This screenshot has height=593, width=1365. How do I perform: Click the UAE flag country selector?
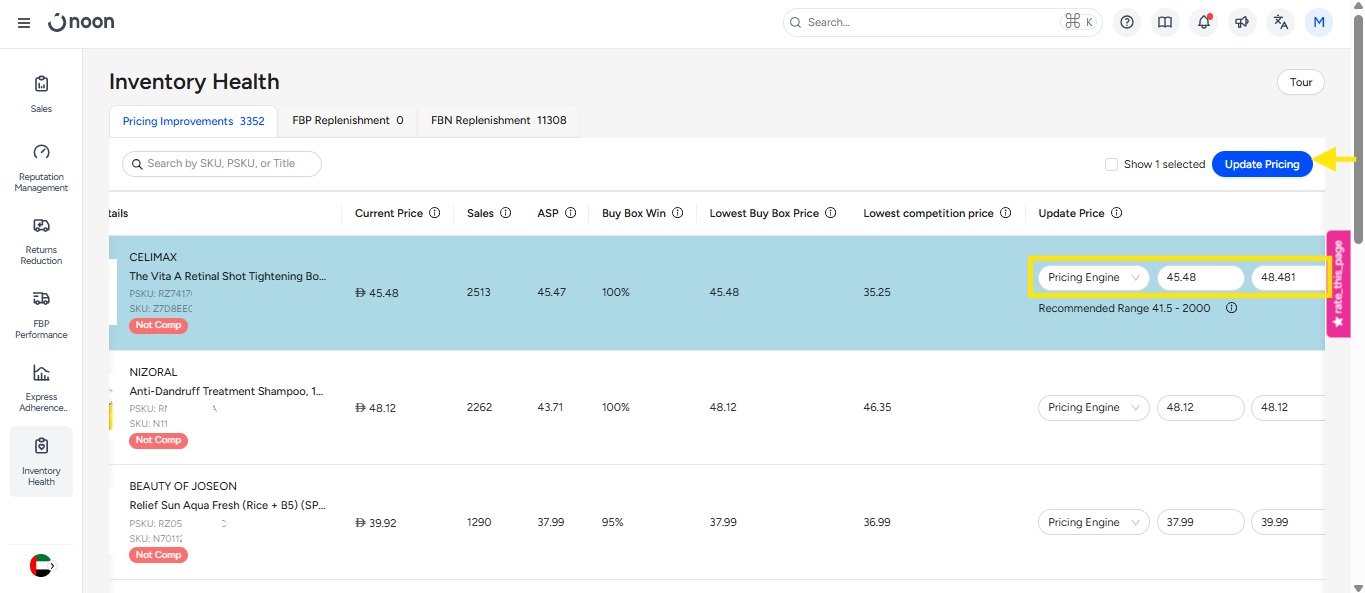click(42, 565)
